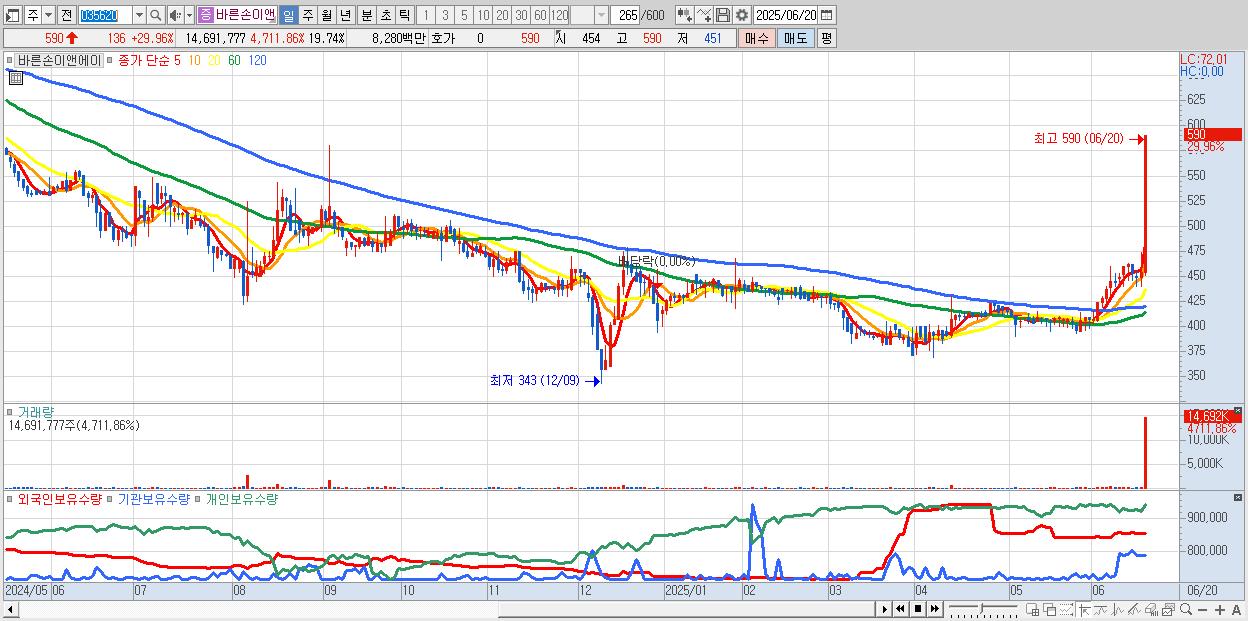The image size is (1248, 621).
Task: Click the split chart window icon
Action: click(1033, 609)
